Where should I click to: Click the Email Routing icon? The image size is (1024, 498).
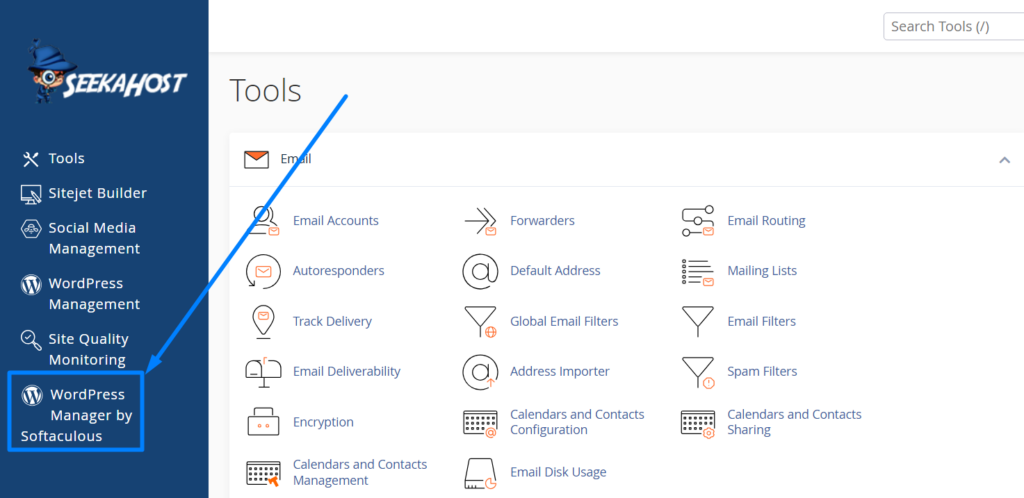697,221
